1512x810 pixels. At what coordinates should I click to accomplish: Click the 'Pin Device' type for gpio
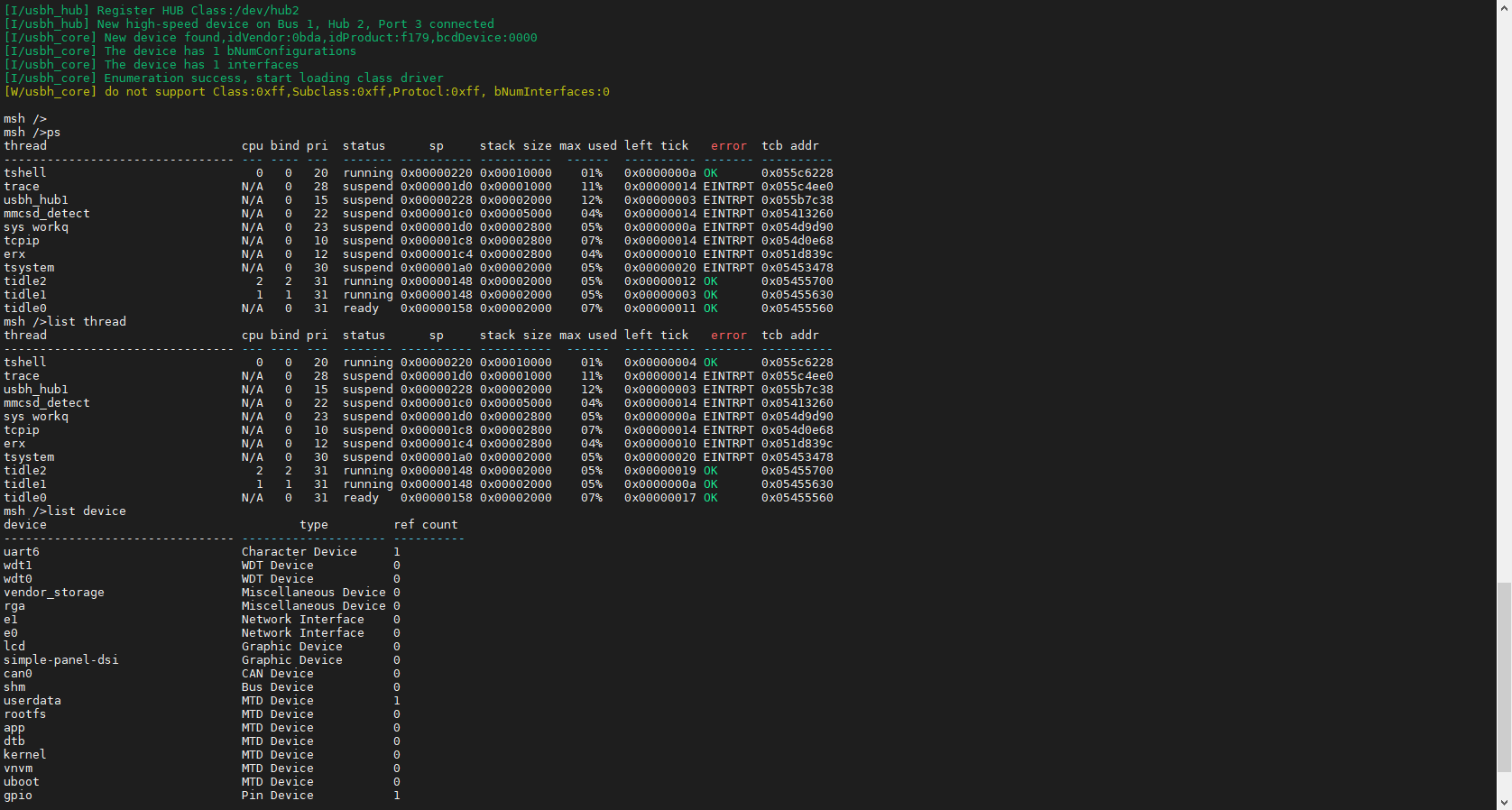tap(278, 795)
